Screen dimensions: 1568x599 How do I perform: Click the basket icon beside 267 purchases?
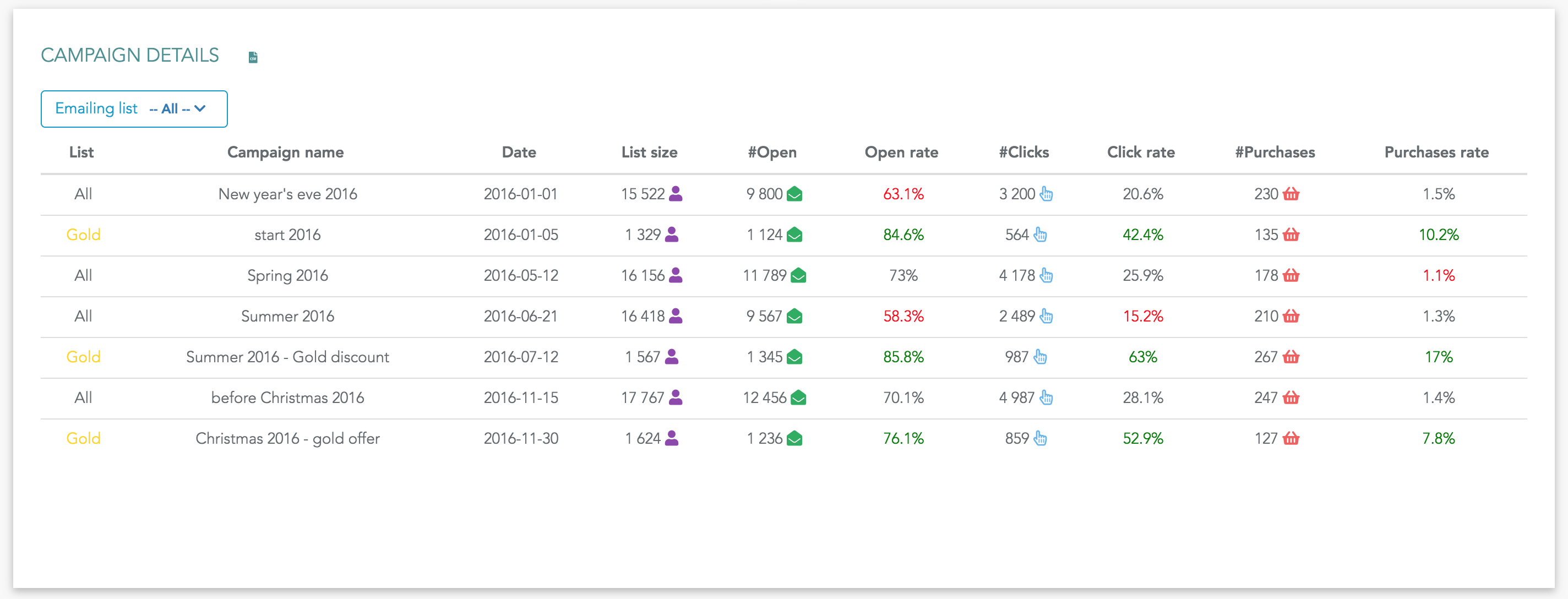pyautogui.click(x=1291, y=357)
